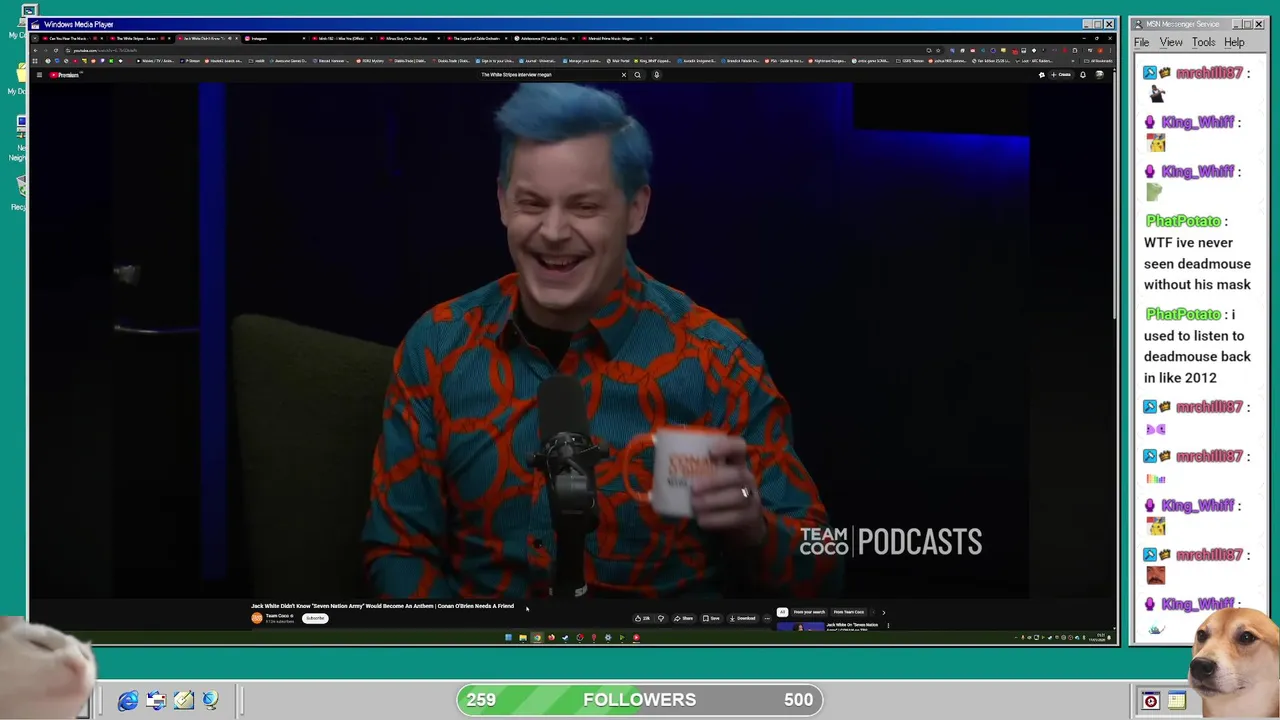Click Share button under video
Viewport: 1280px width, 720px height.
click(x=683, y=618)
